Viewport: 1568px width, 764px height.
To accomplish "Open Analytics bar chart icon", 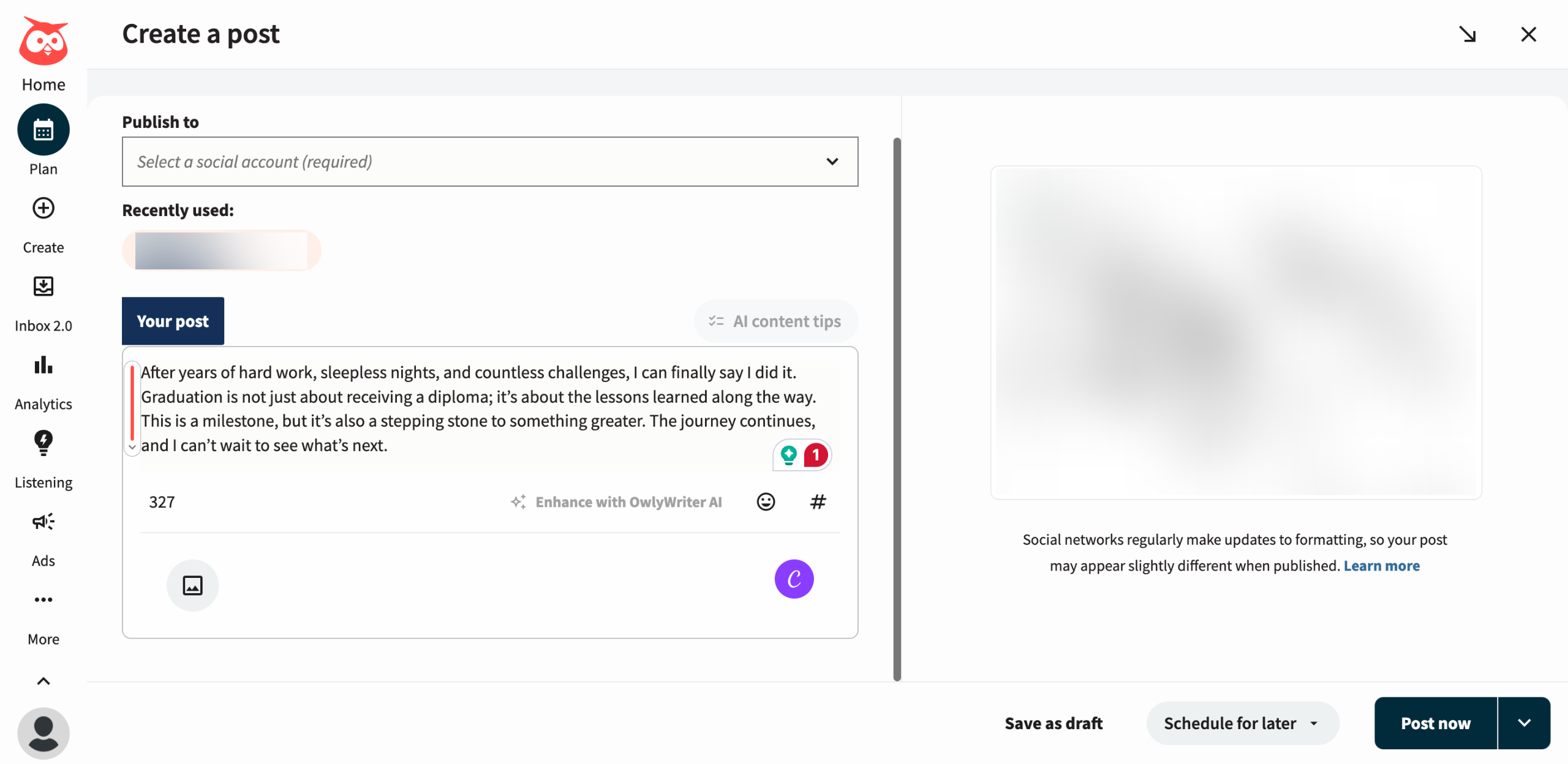I will point(43,365).
